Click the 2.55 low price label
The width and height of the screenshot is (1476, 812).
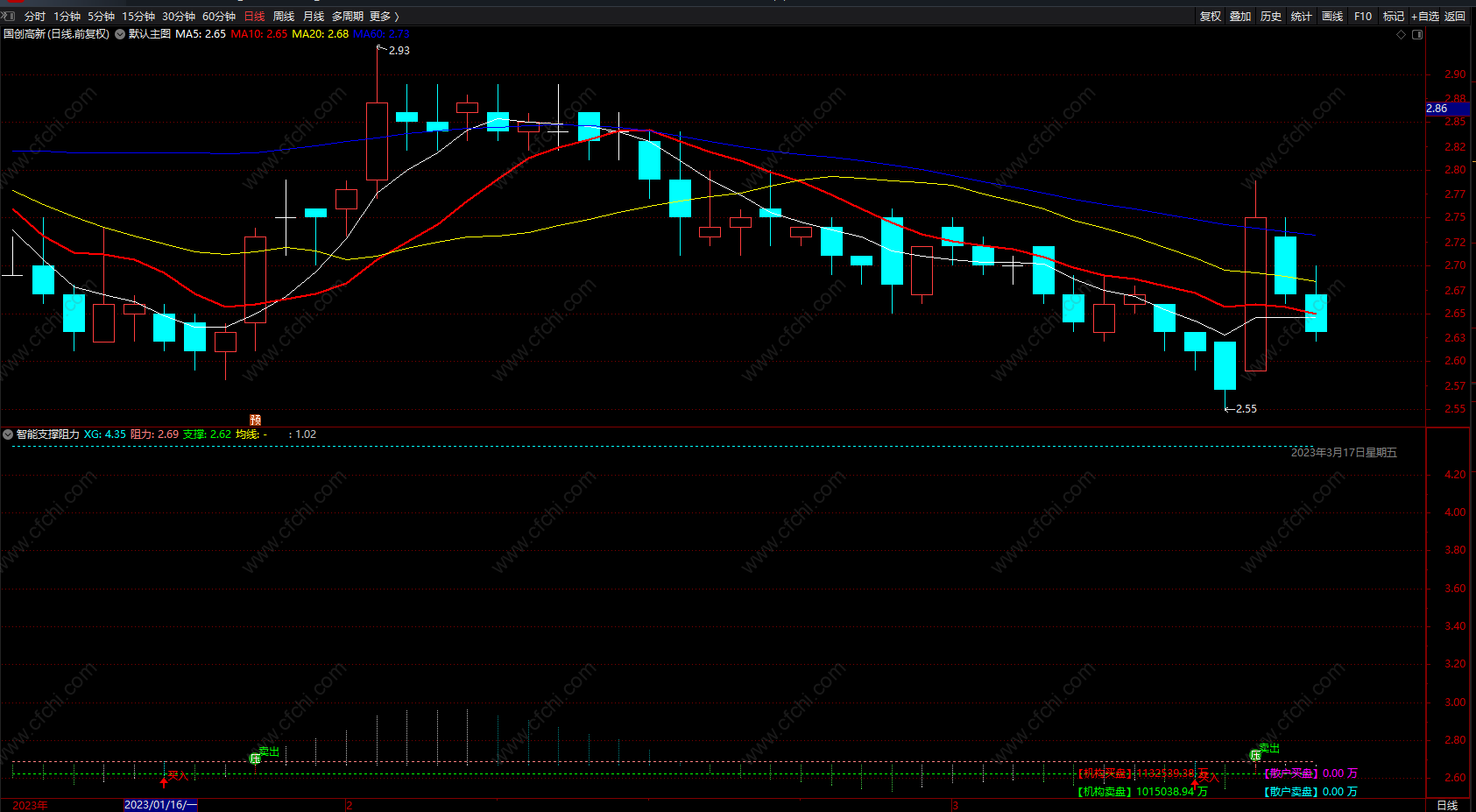1246,409
